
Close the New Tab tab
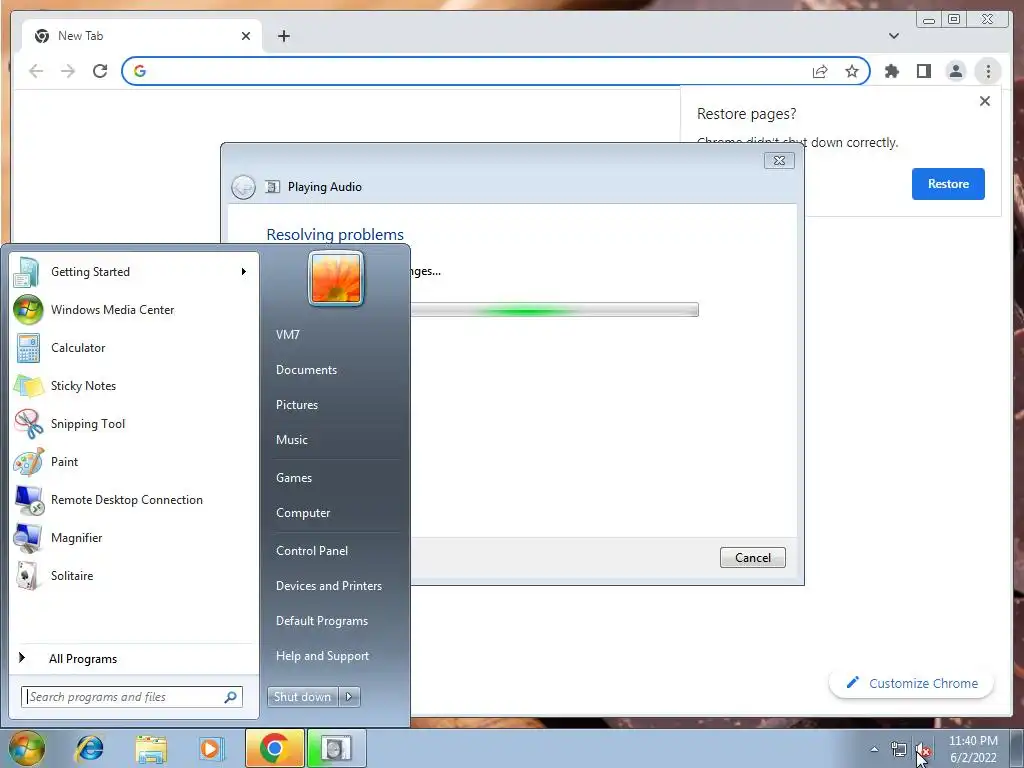[246, 36]
